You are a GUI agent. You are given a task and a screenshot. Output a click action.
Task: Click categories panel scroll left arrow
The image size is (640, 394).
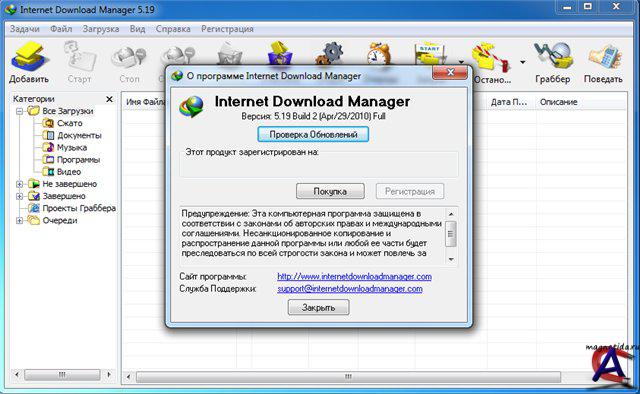click(x=17, y=374)
